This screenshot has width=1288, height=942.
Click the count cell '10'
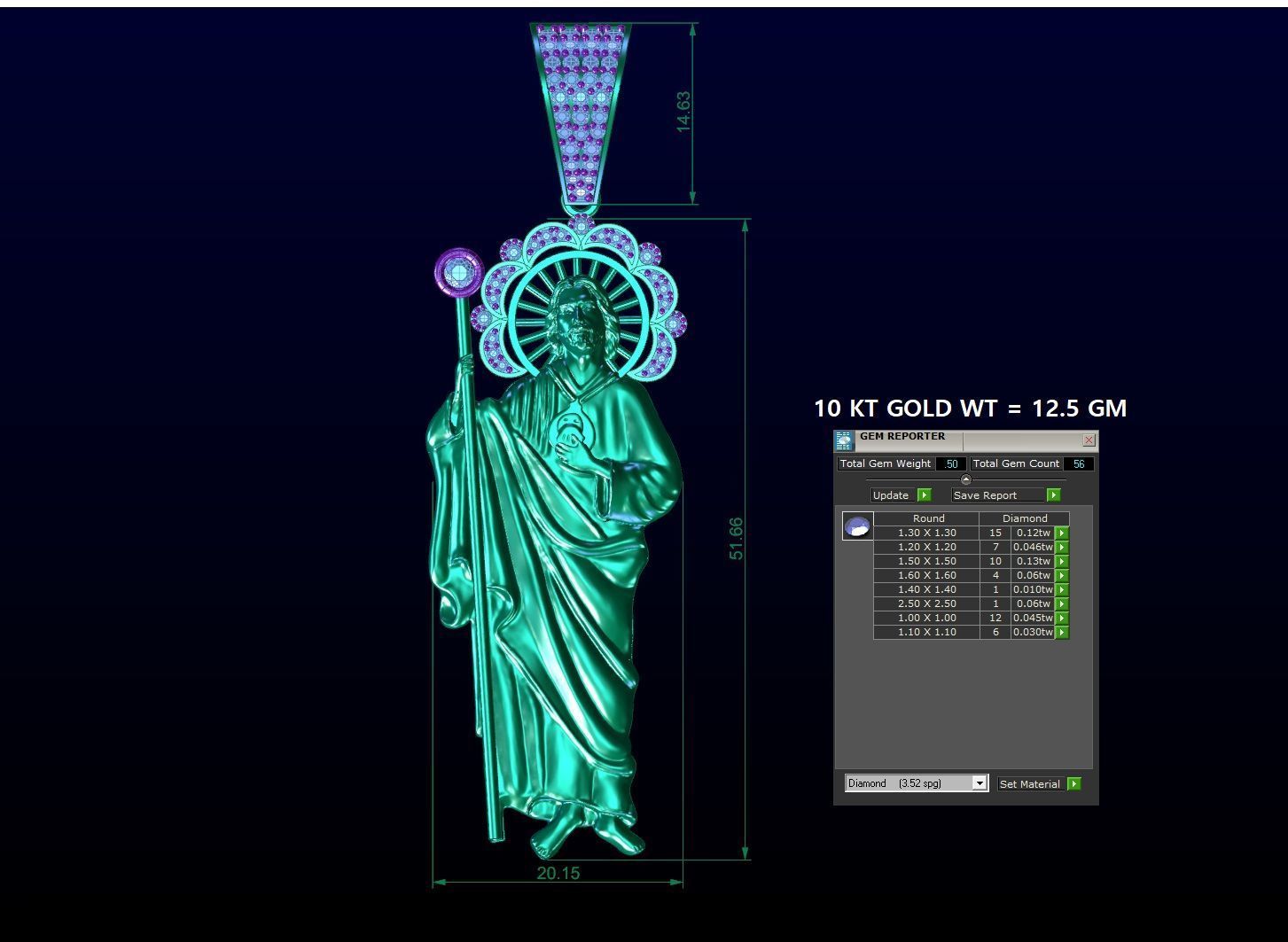995,562
